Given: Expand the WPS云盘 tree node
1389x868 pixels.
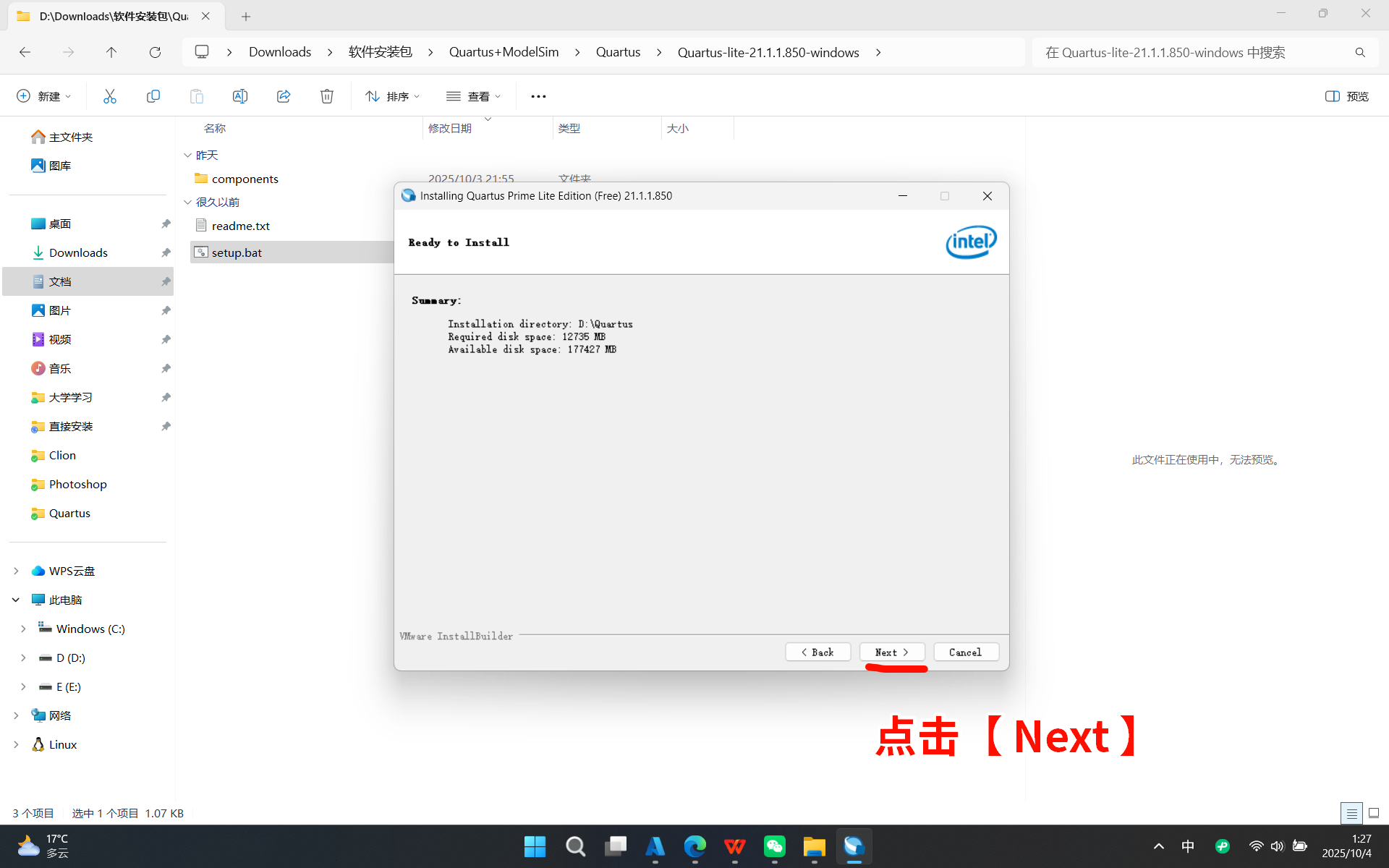Looking at the screenshot, I should tap(16, 571).
